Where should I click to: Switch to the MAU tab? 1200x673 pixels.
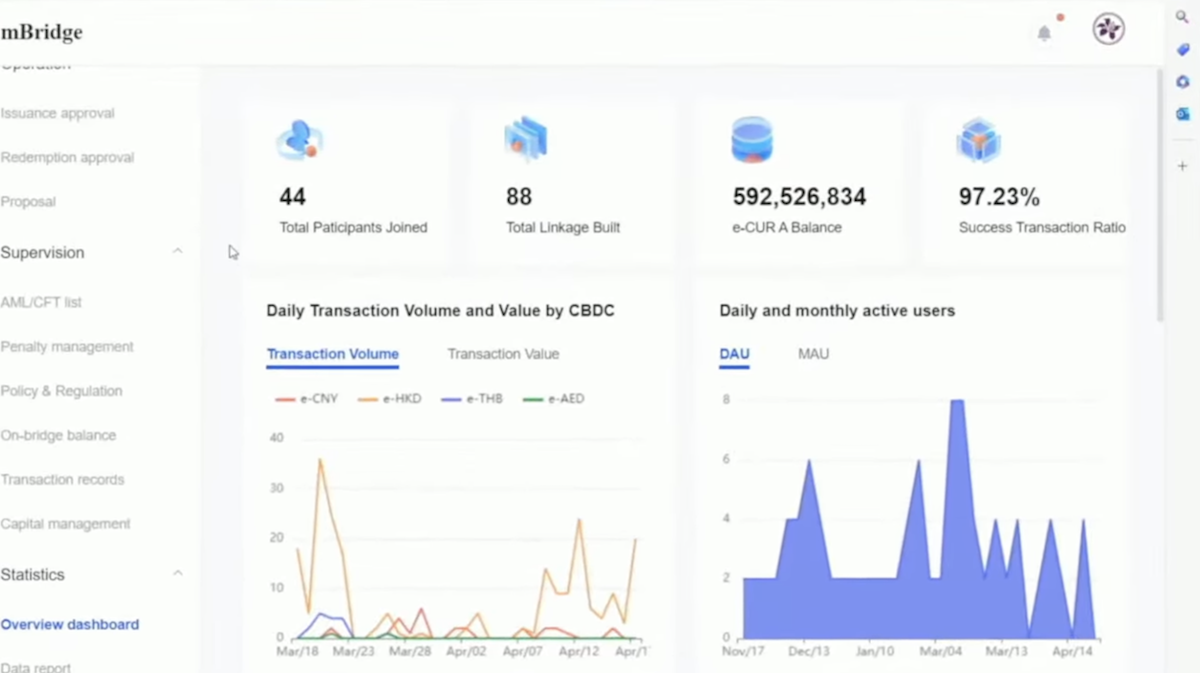[813, 354]
